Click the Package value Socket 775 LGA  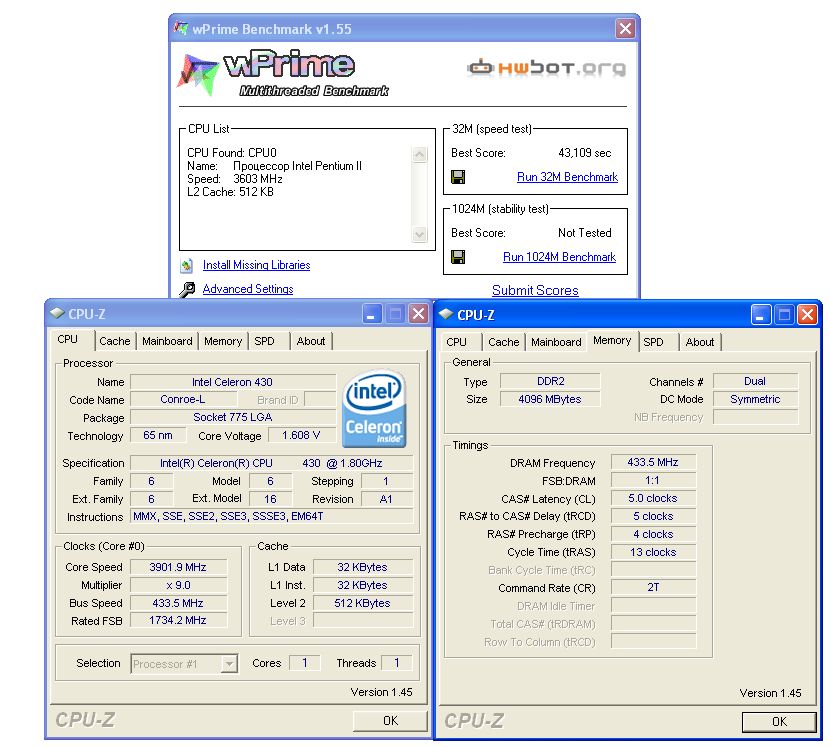coord(233,417)
